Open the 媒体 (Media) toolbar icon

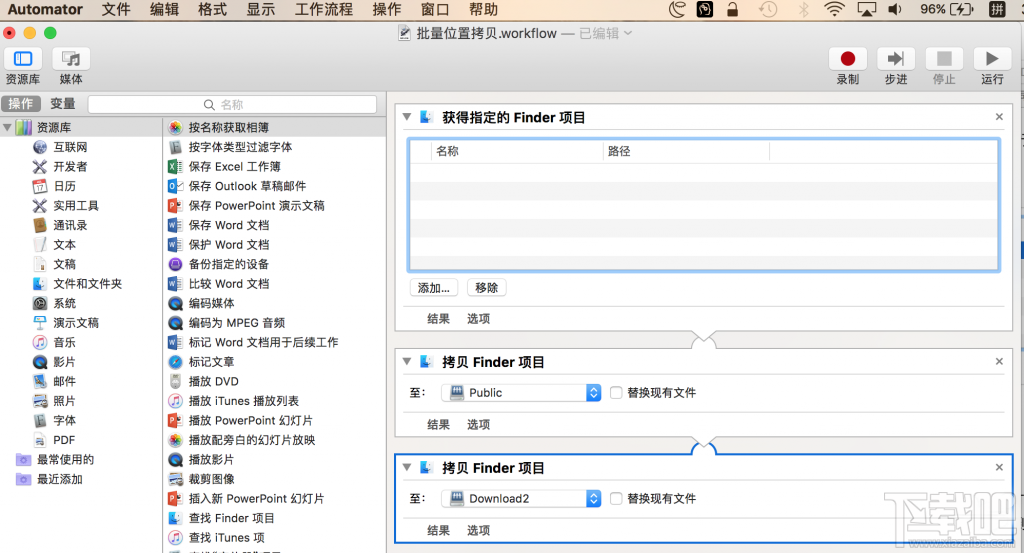tap(71, 59)
